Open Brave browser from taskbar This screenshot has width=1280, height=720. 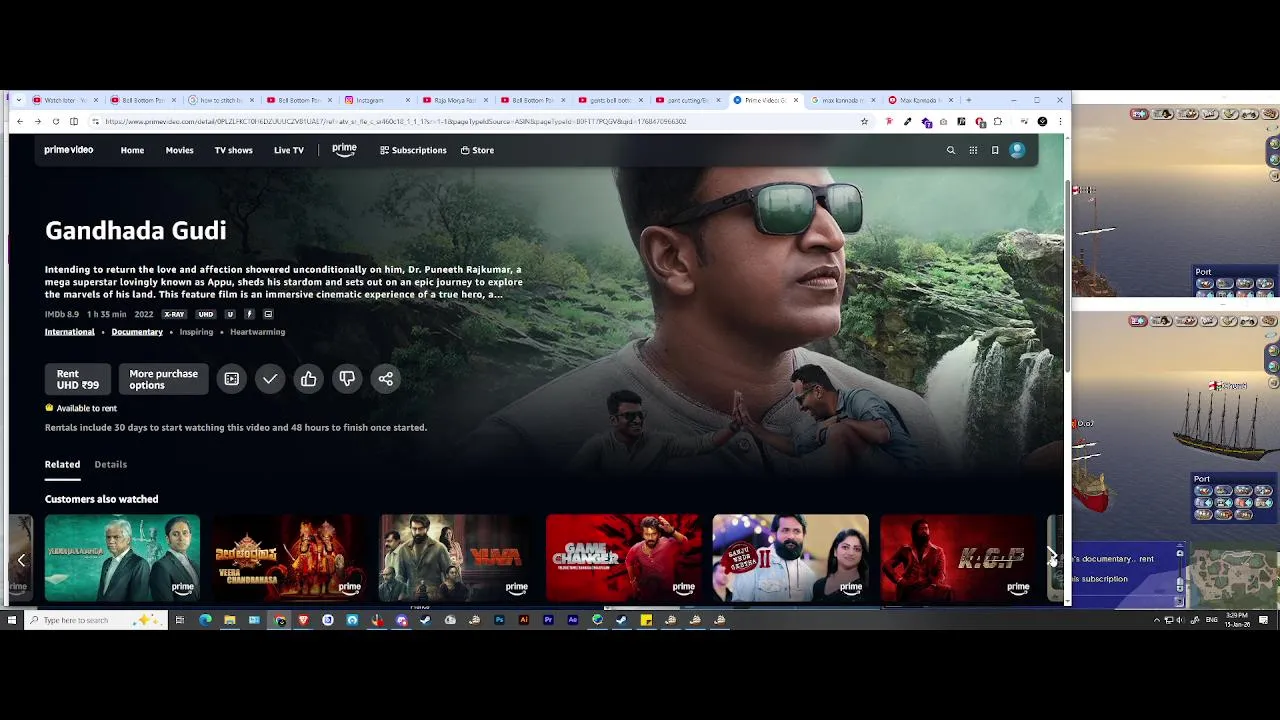tap(303, 620)
